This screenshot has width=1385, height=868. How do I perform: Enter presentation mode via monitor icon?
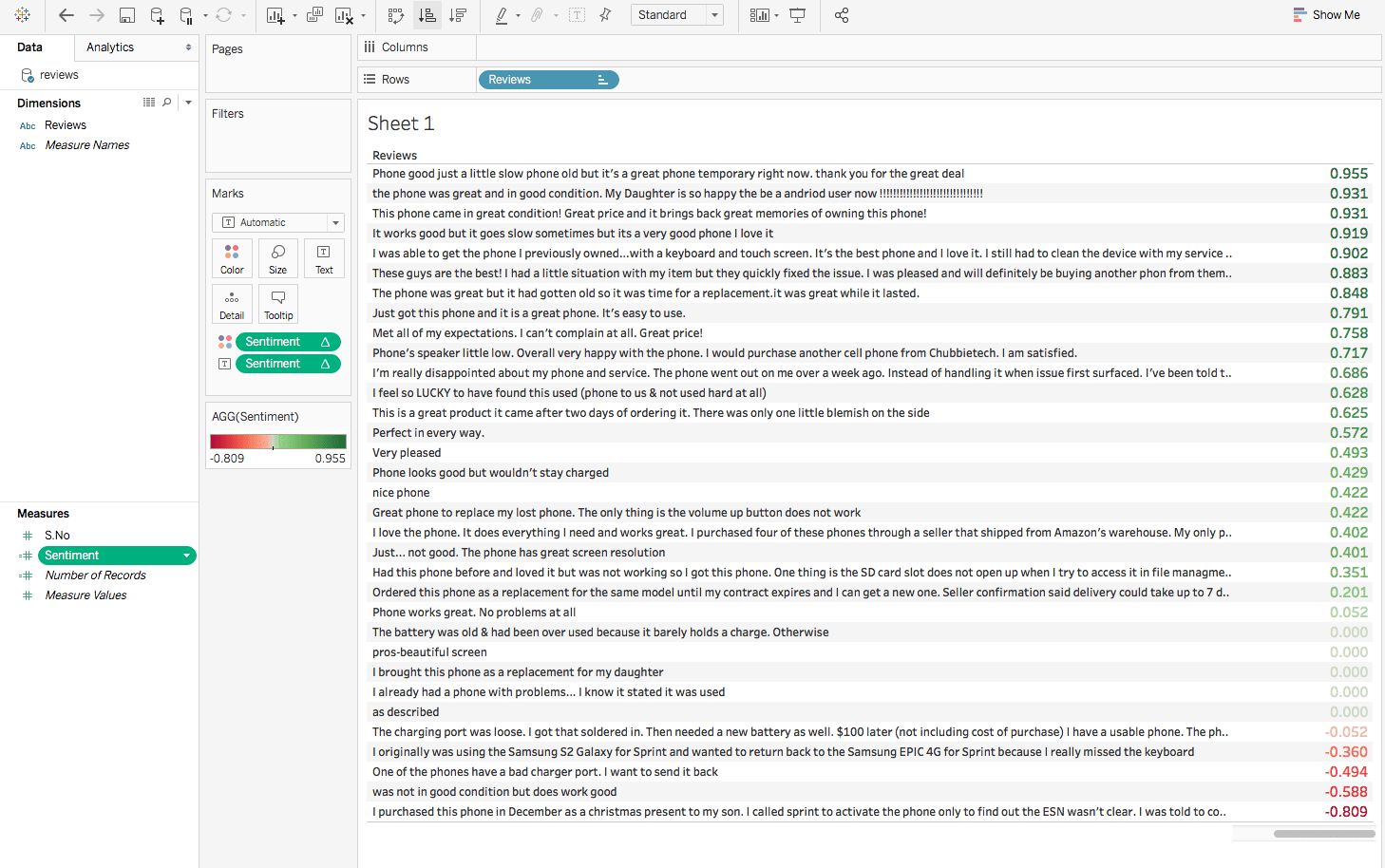click(x=798, y=15)
